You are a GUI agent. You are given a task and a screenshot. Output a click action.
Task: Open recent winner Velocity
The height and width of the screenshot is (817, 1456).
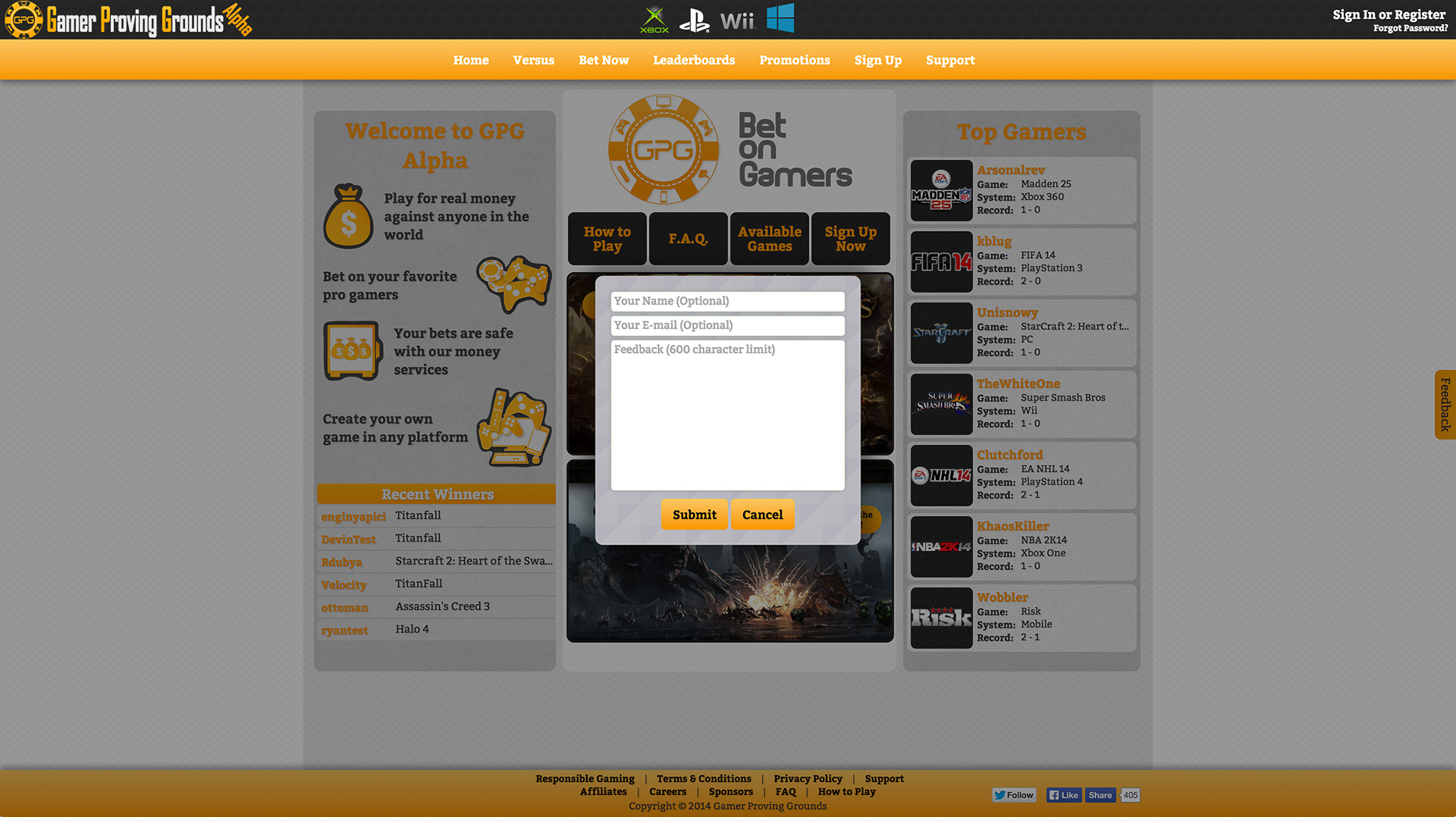[344, 585]
